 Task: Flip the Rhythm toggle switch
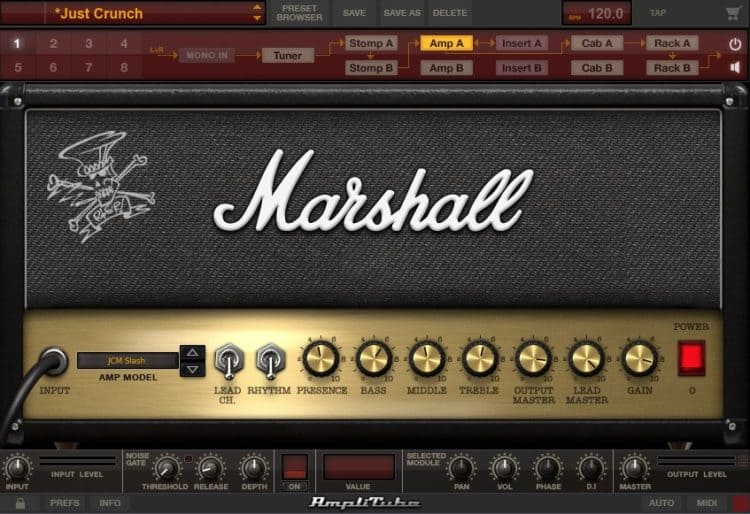270,361
